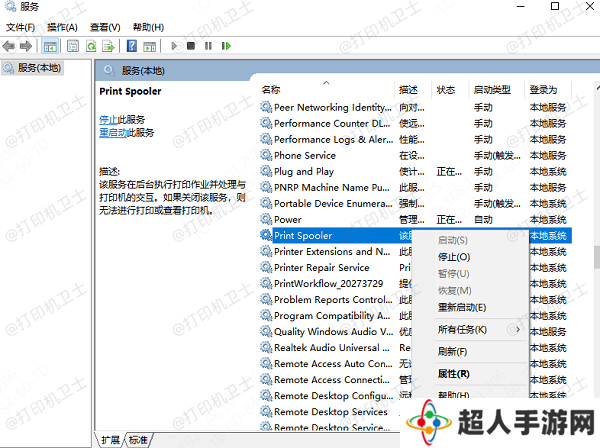
Task: Go forward with the toolbar forward arrow
Action: click(x=26, y=46)
